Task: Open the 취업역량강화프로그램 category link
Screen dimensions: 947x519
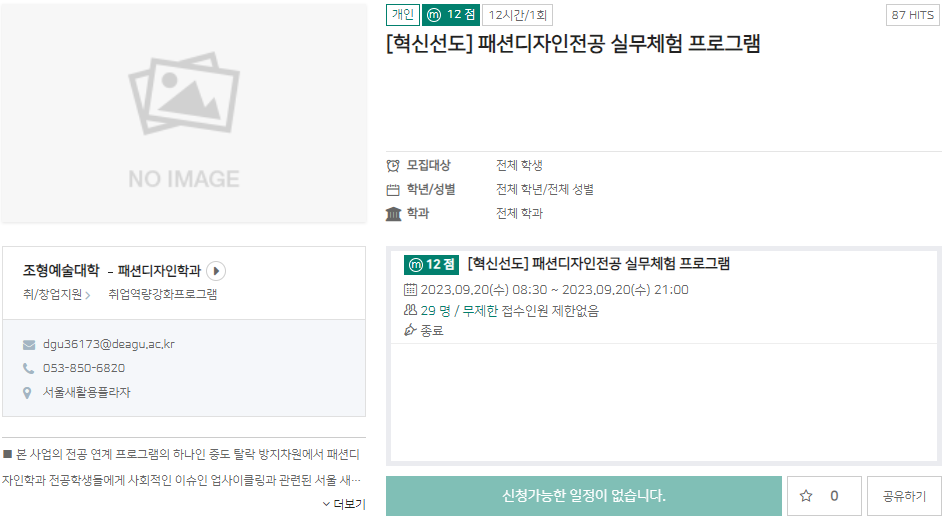Action: (x=162, y=295)
